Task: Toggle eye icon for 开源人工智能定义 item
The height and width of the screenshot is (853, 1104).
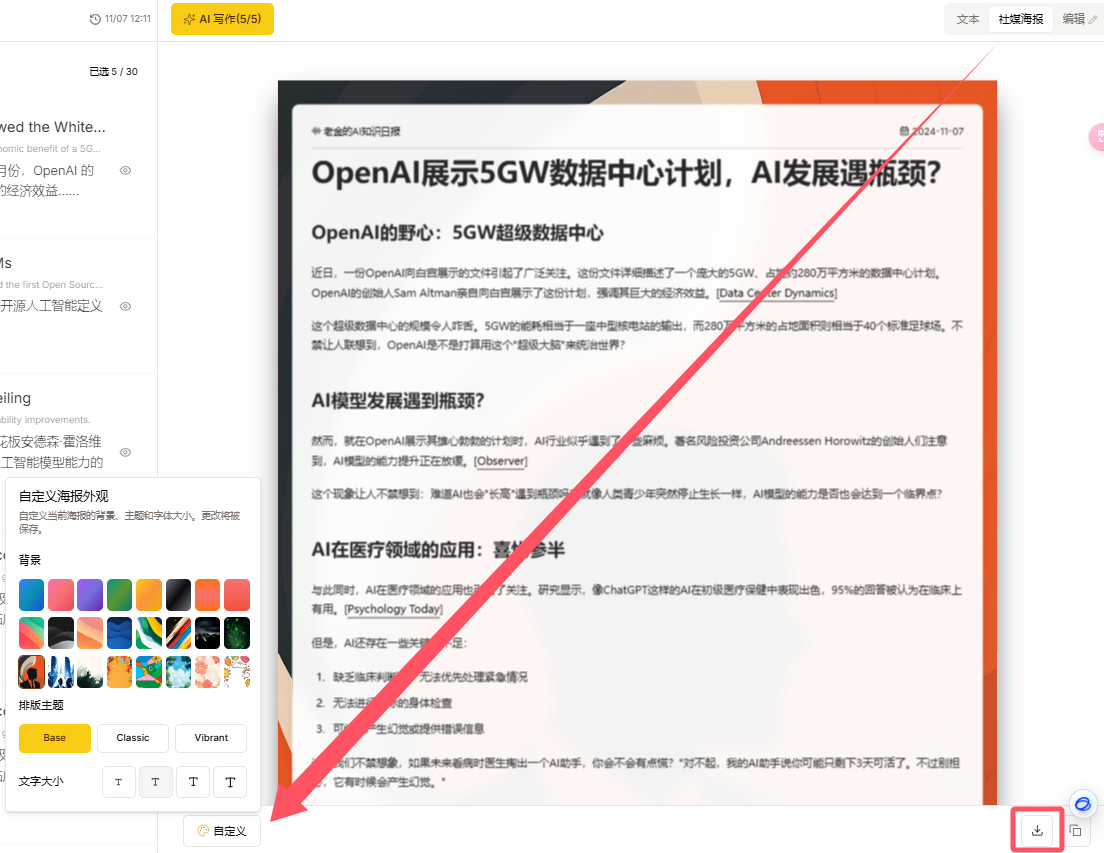Action: (125, 306)
